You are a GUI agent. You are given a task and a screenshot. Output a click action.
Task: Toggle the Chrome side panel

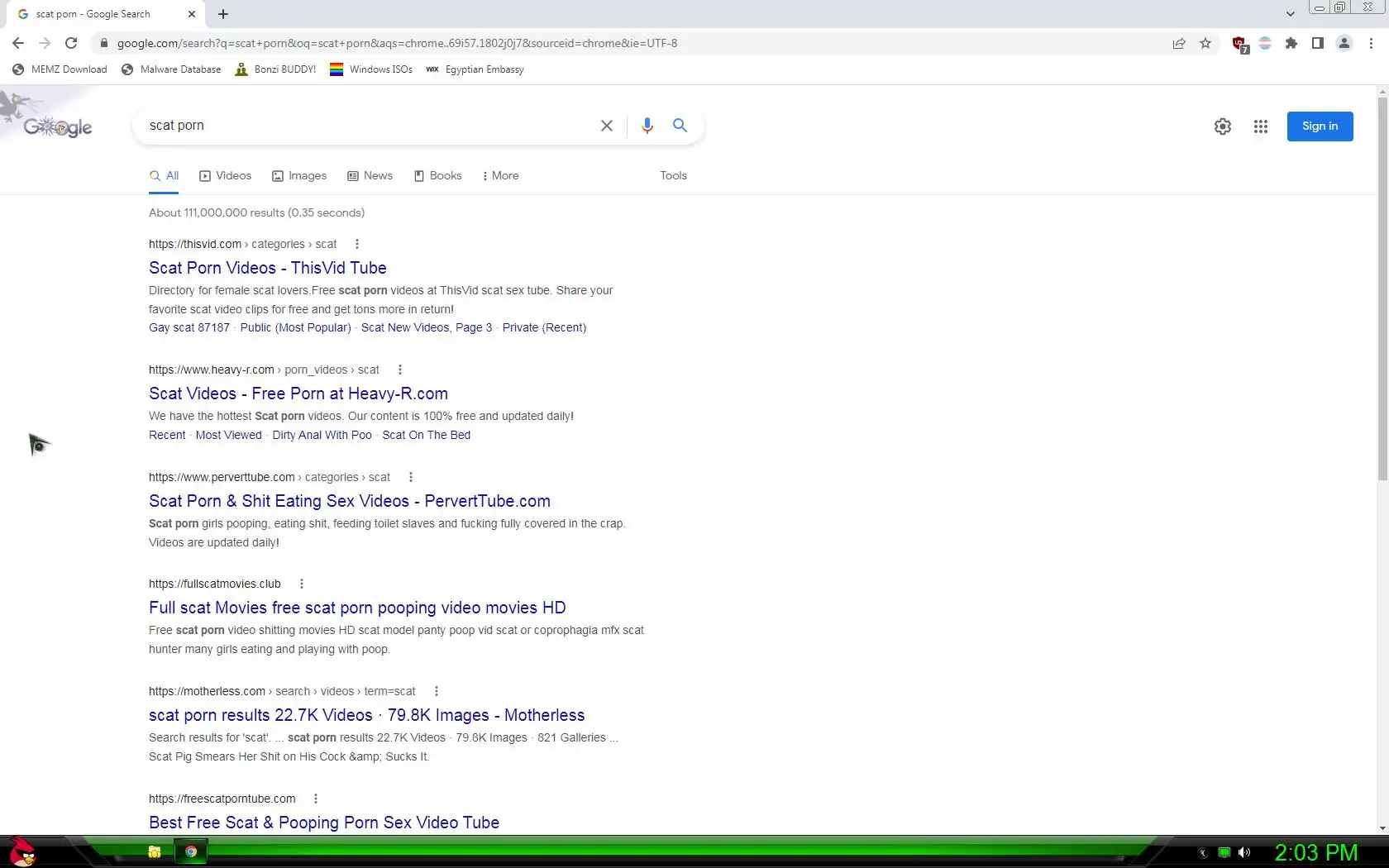click(x=1318, y=43)
